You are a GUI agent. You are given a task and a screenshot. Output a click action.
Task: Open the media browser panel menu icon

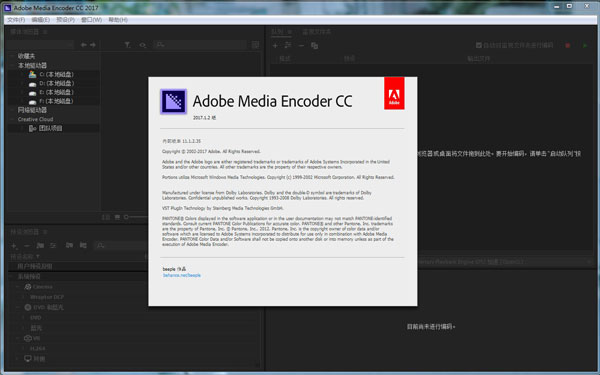[45, 32]
